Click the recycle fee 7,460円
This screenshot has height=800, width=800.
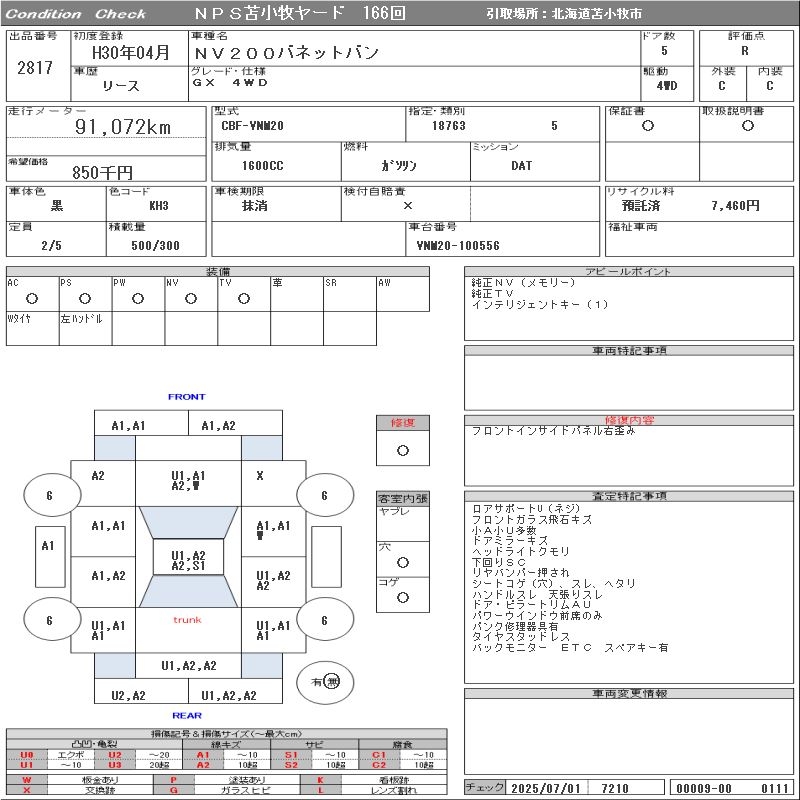[735, 206]
